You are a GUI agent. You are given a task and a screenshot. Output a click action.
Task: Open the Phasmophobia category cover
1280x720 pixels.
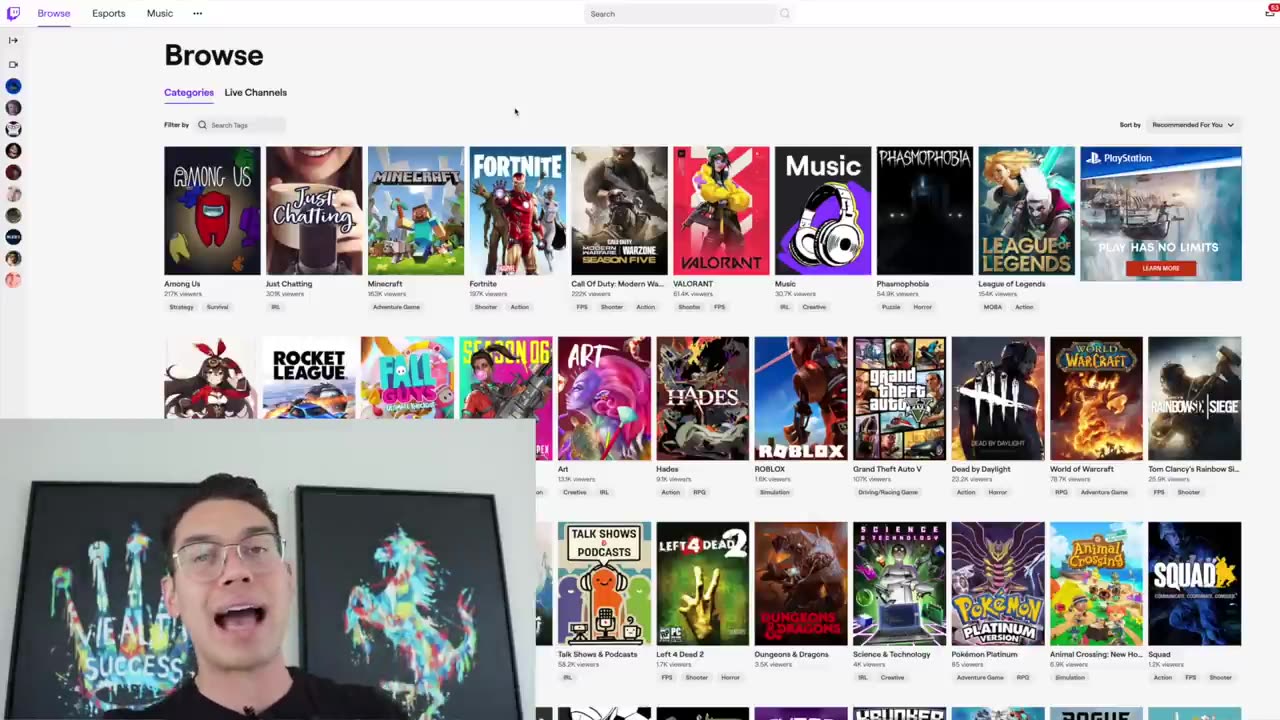tap(925, 211)
